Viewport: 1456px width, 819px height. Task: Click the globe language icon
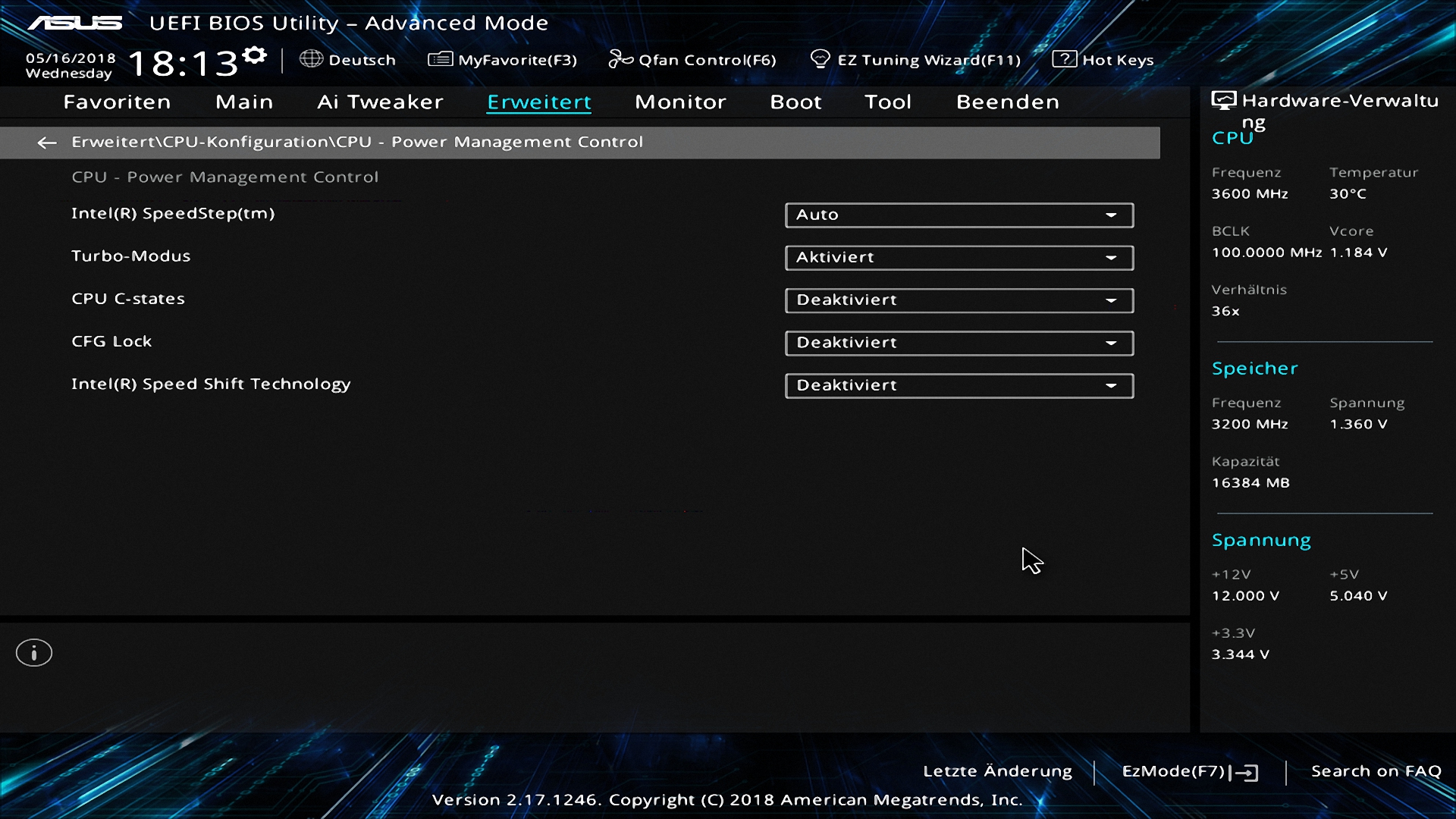311,59
